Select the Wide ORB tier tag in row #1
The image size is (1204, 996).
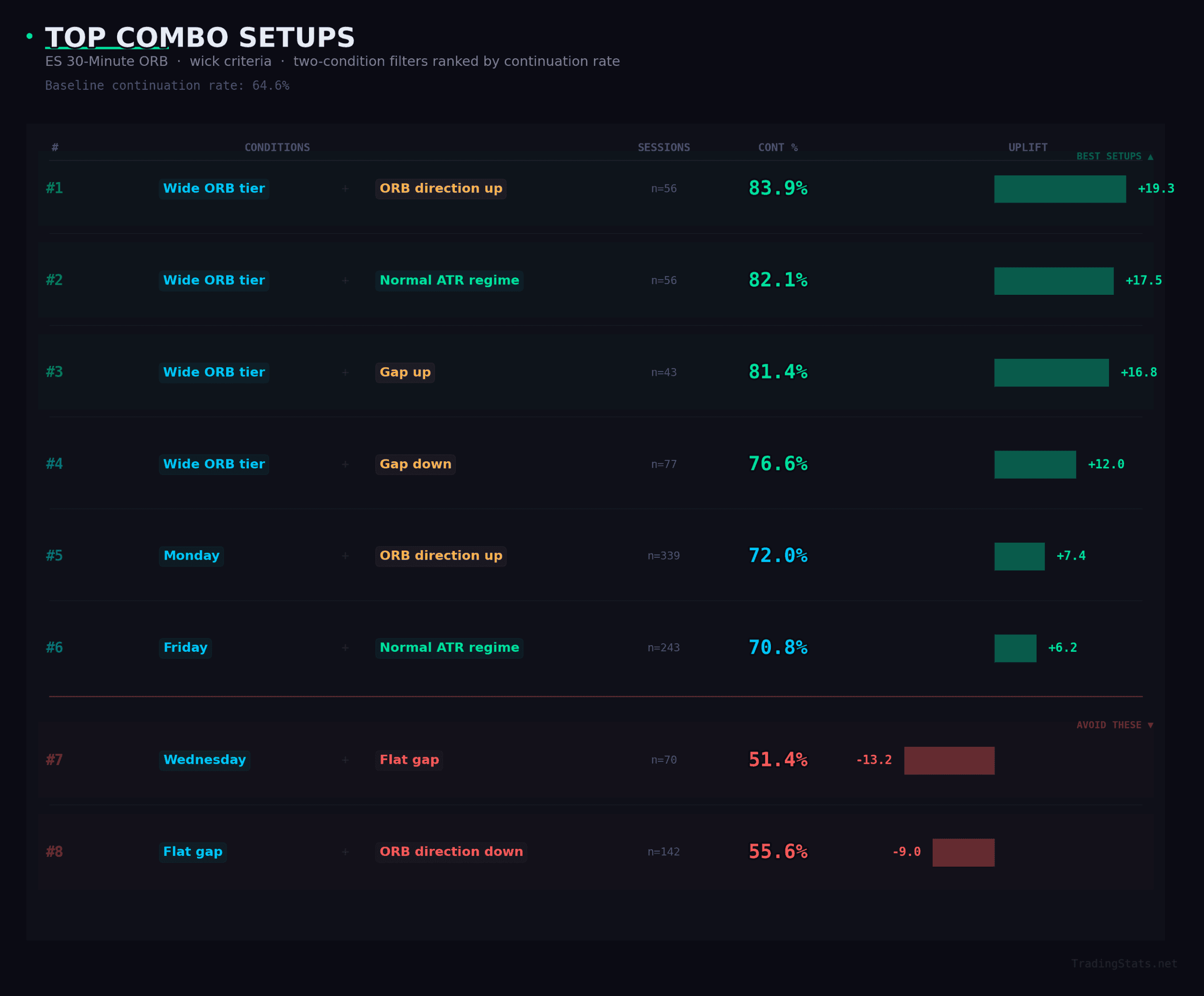click(x=214, y=189)
